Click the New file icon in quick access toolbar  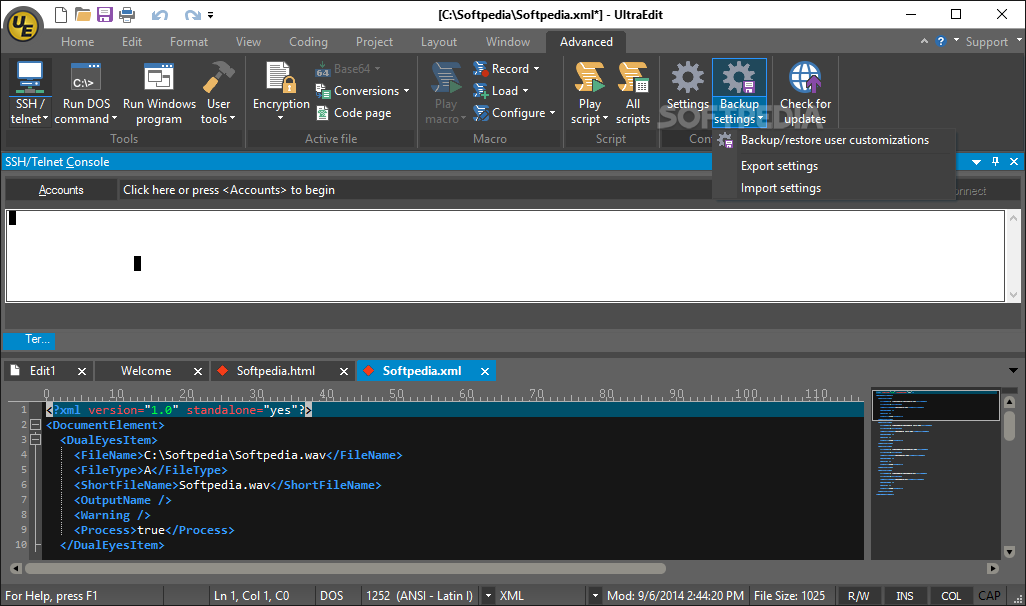point(60,14)
